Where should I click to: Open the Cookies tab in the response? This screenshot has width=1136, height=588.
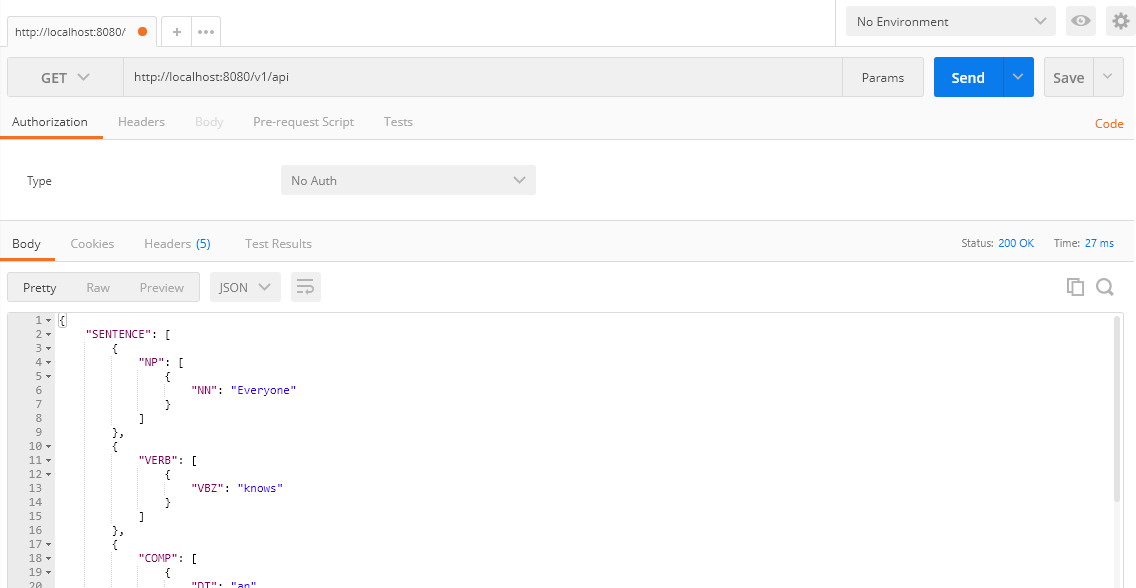tap(92, 243)
